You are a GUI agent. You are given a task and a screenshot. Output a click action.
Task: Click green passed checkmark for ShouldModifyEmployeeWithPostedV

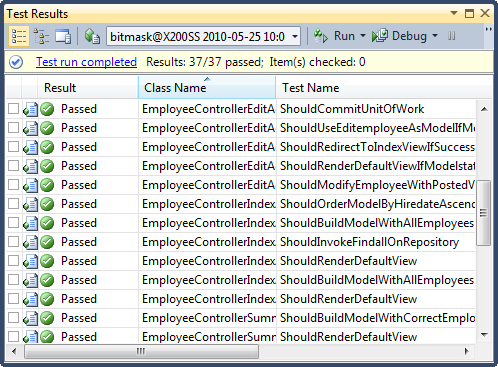pyautogui.click(x=47, y=185)
